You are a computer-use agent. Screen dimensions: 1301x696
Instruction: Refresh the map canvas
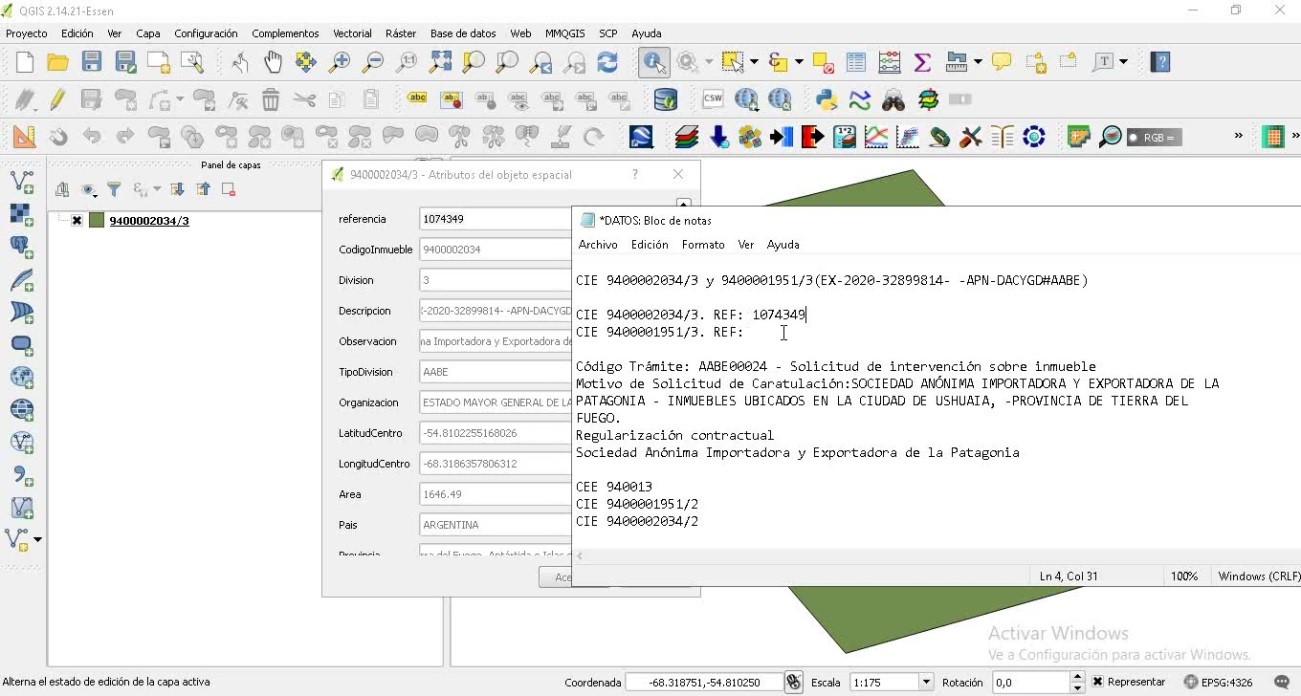(x=607, y=63)
